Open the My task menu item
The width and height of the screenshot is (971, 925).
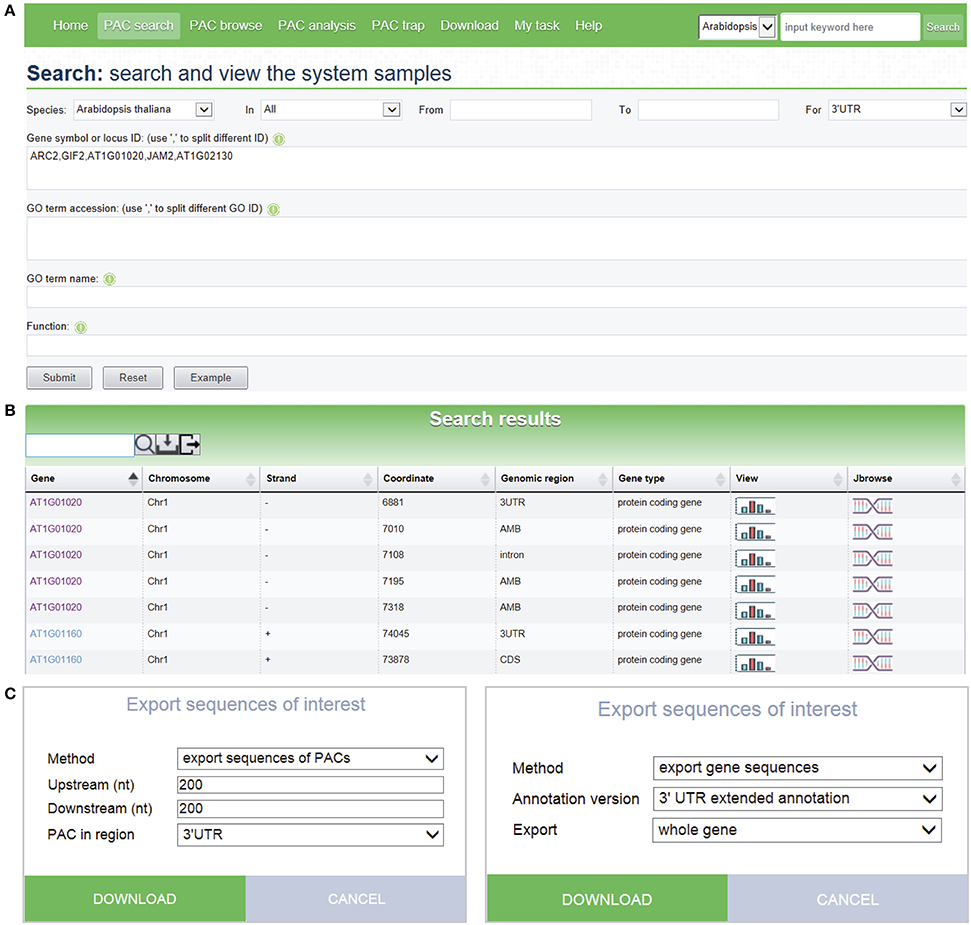(x=537, y=26)
